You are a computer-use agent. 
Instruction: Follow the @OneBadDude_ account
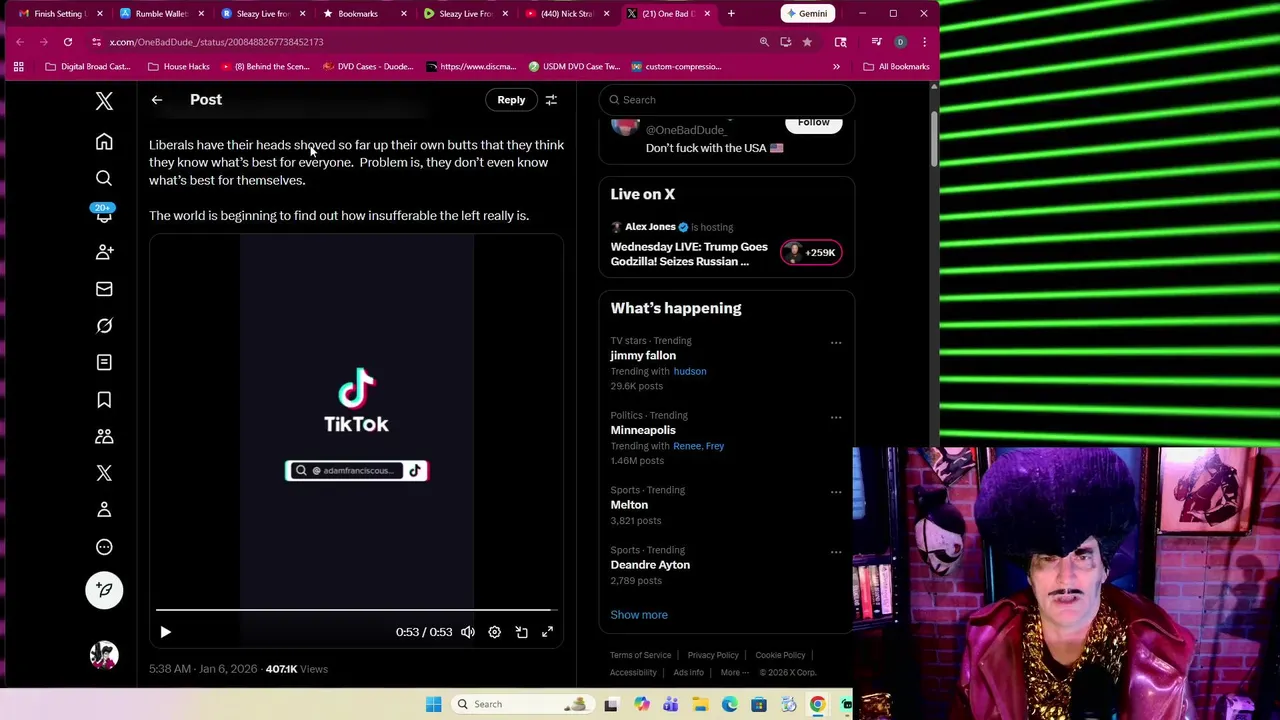click(813, 123)
